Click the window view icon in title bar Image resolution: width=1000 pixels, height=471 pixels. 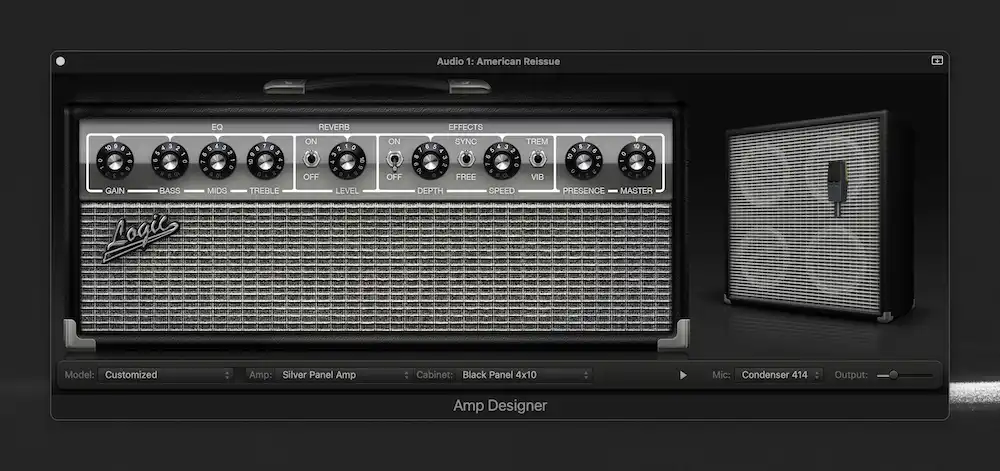(x=937, y=61)
